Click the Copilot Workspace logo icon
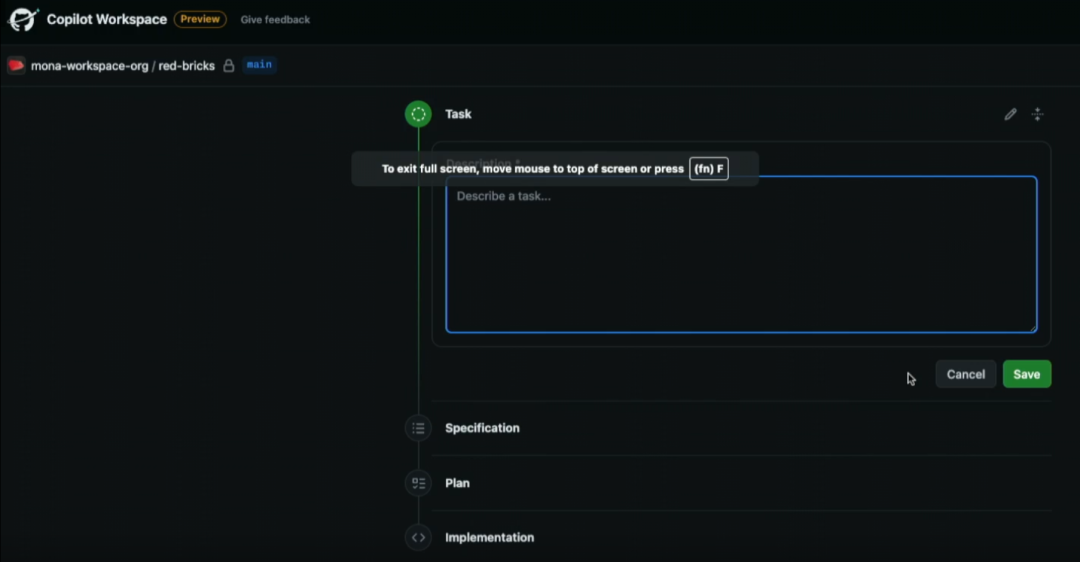The height and width of the screenshot is (562, 1080). click(x=23, y=19)
